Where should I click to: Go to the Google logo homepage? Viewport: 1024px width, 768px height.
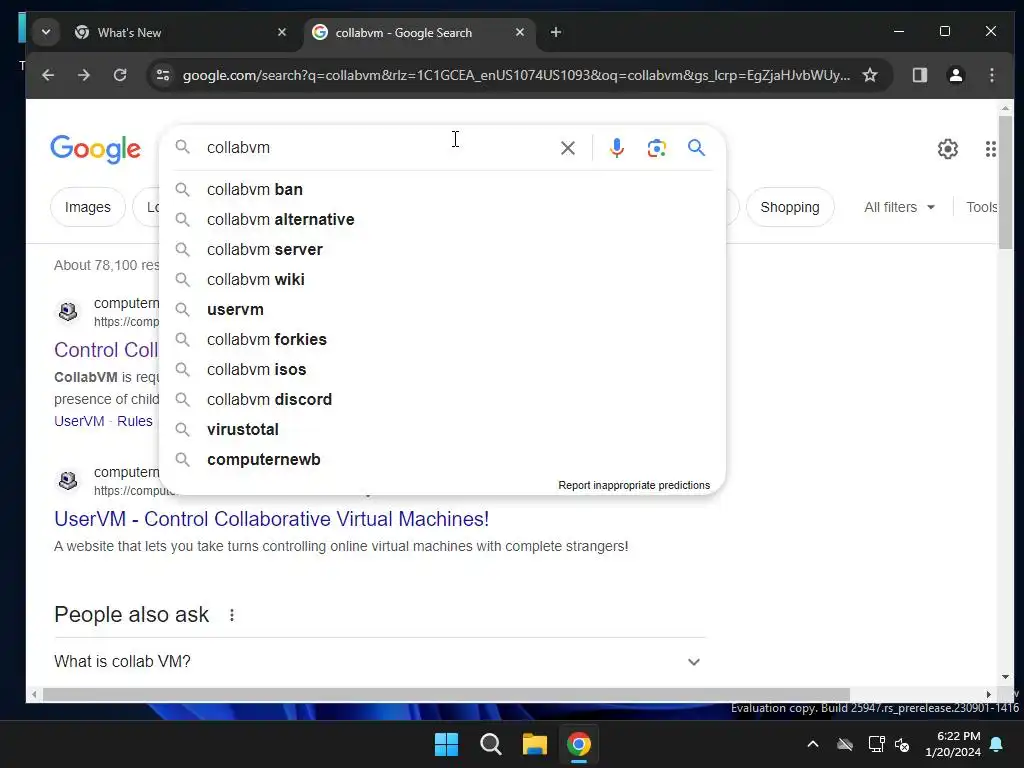[x=95, y=149]
